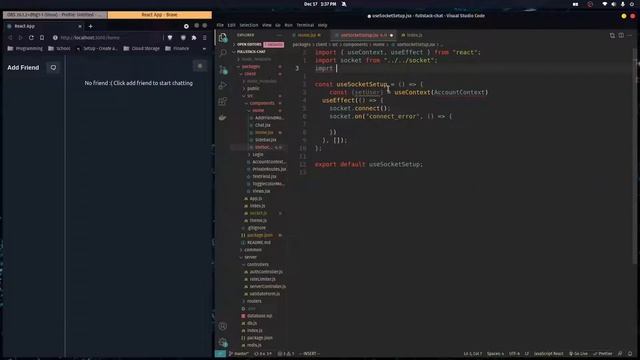Open the Search view in VS Code activity bar
This screenshot has height=360, width=640.
coord(222,53)
